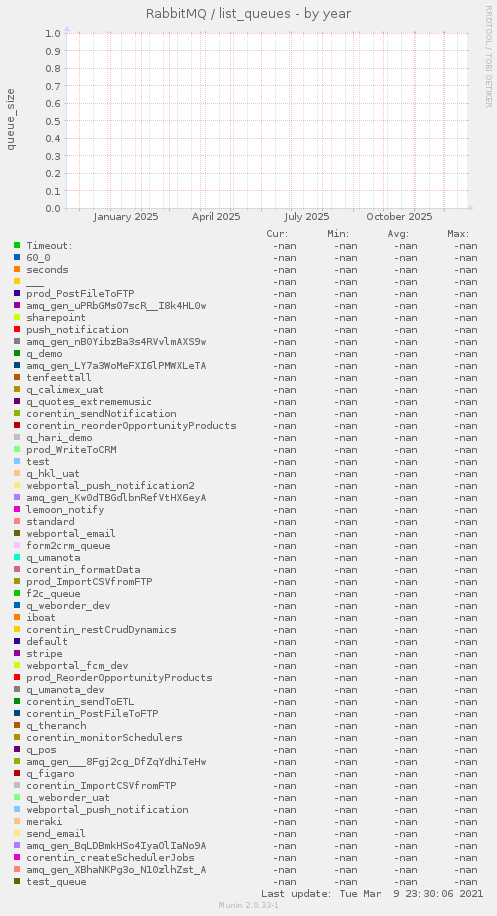497x916 pixels.
Task: Click the q_umanota_dev legend label
Action: pyautogui.click(x=65, y=689)
